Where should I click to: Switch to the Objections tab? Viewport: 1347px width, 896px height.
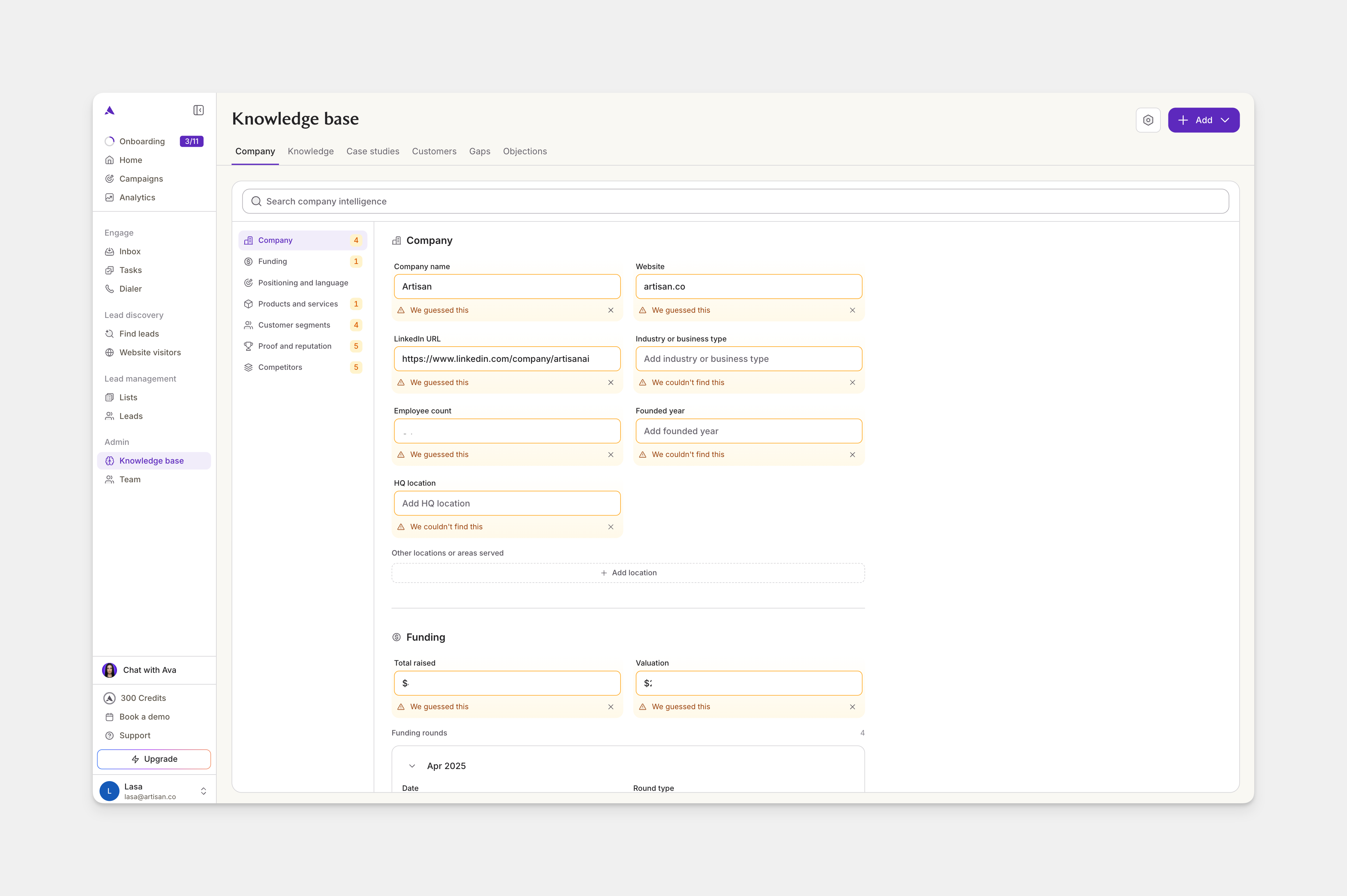pyautogui.click(x=525, y=152)
